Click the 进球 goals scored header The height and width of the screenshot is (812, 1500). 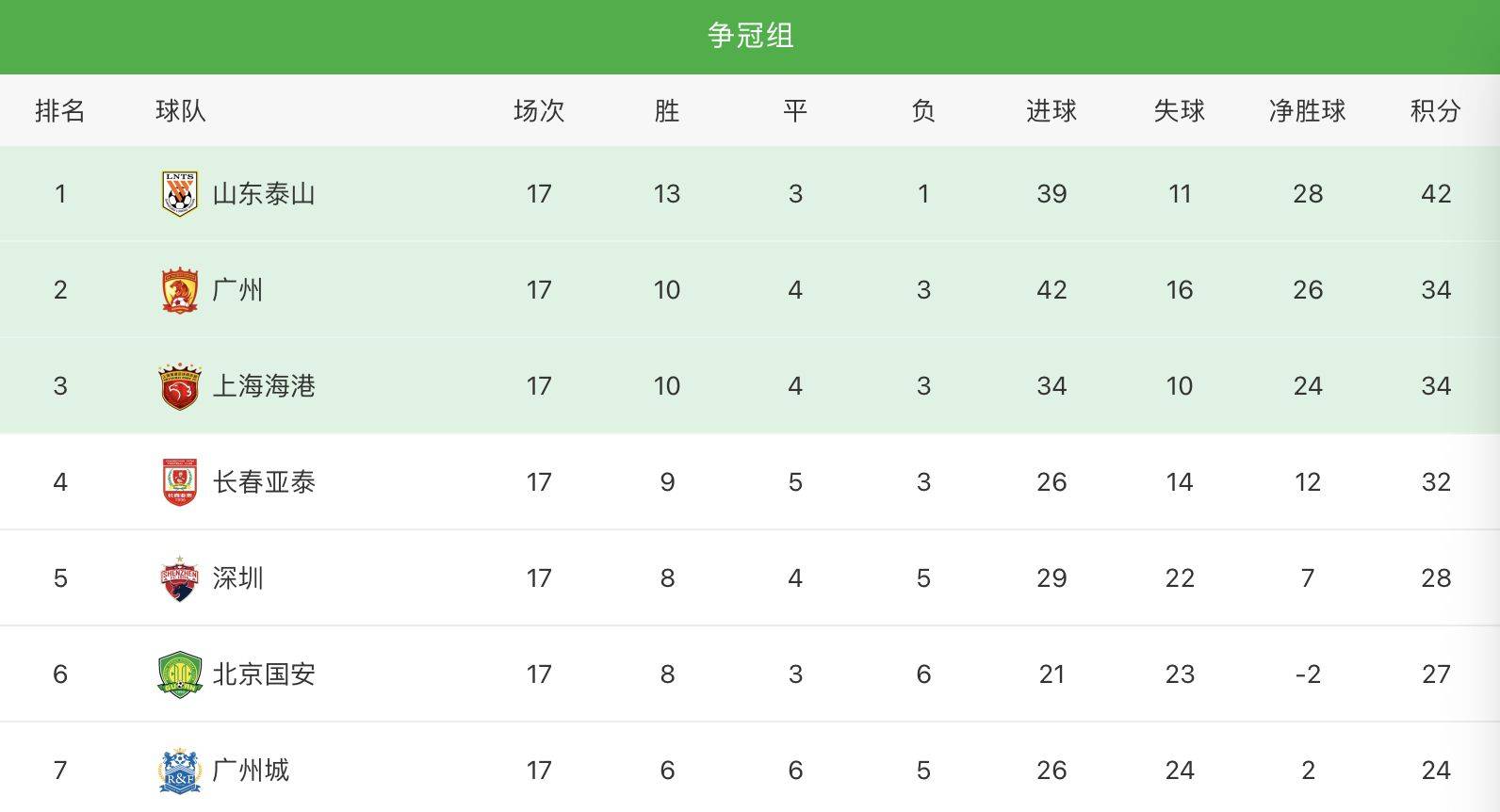(1051, 111)
